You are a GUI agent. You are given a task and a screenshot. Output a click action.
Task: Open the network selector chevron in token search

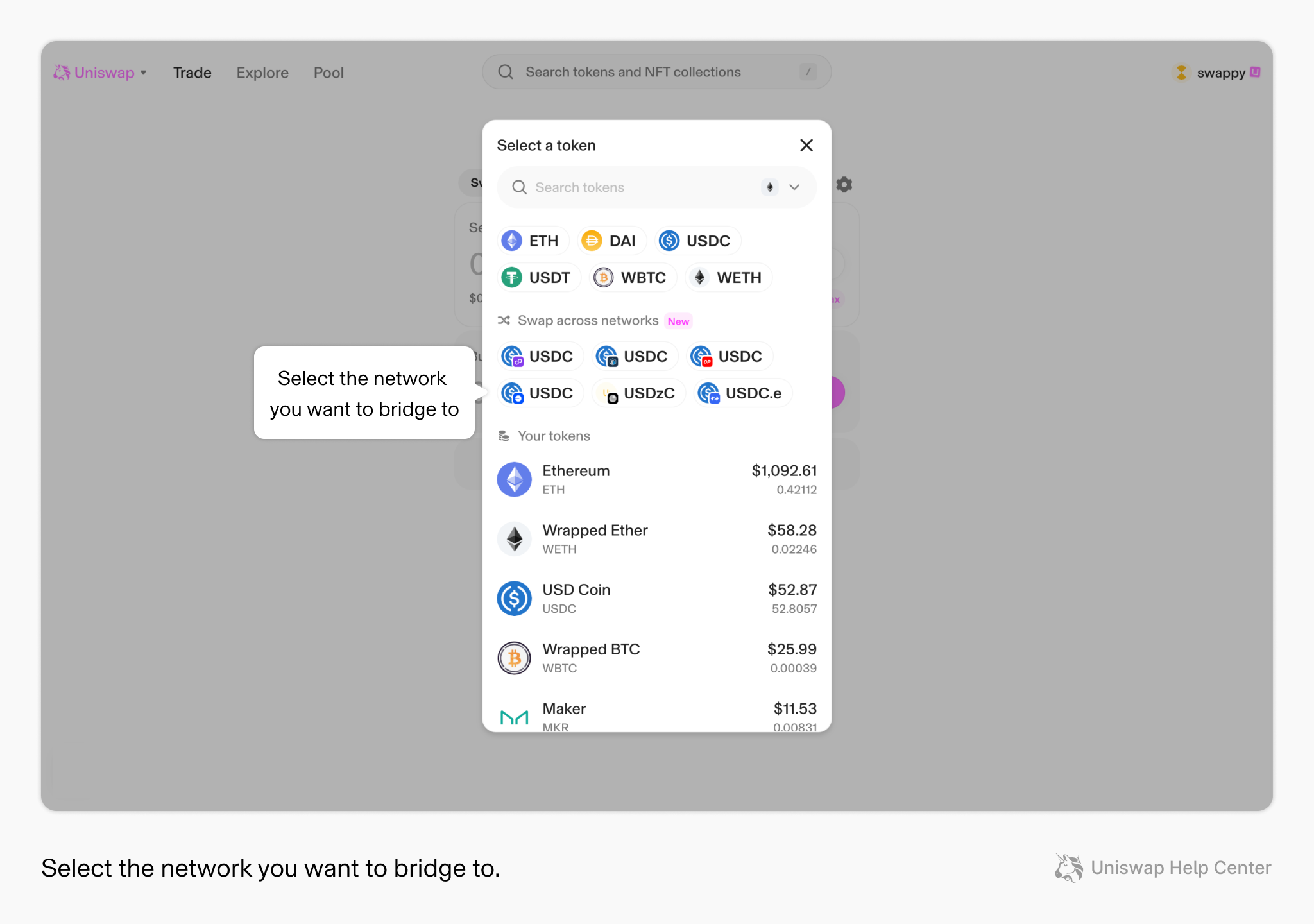794,187
